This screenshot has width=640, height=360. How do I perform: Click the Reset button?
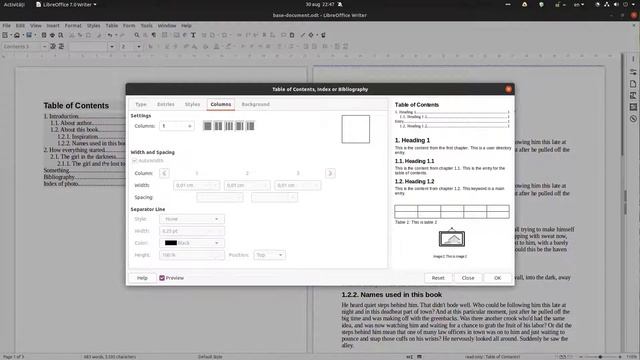[x=438, y=278]
